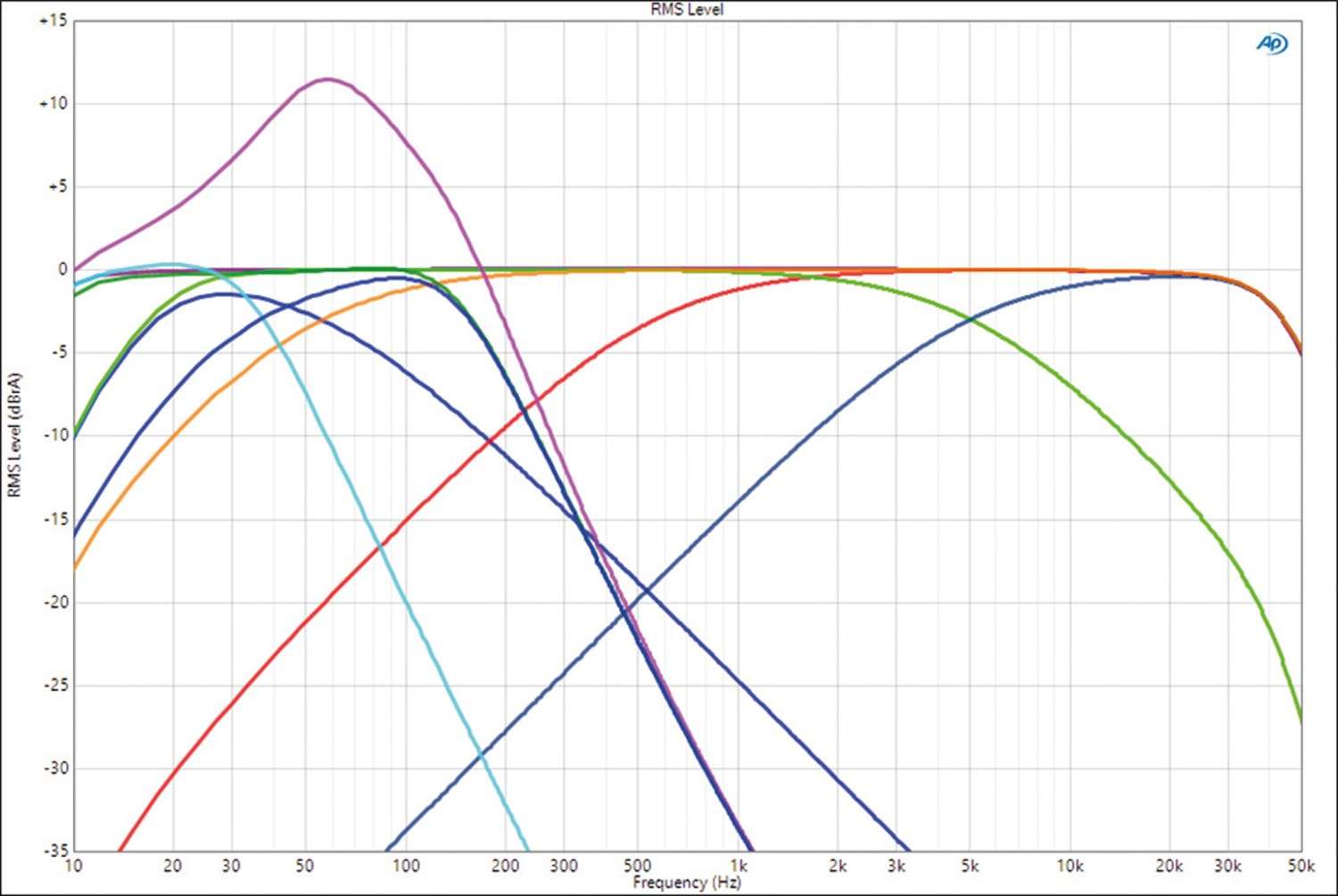Click the RMS Level (dBrA) vertical axis label

coord(14,435)
